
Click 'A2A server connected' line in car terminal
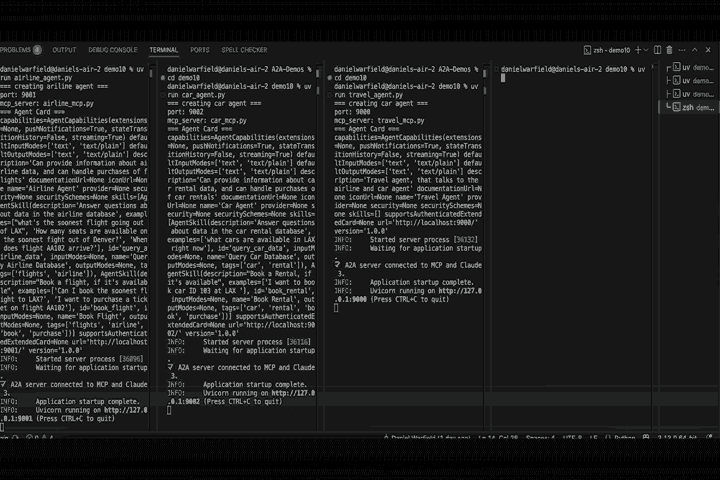241,367
